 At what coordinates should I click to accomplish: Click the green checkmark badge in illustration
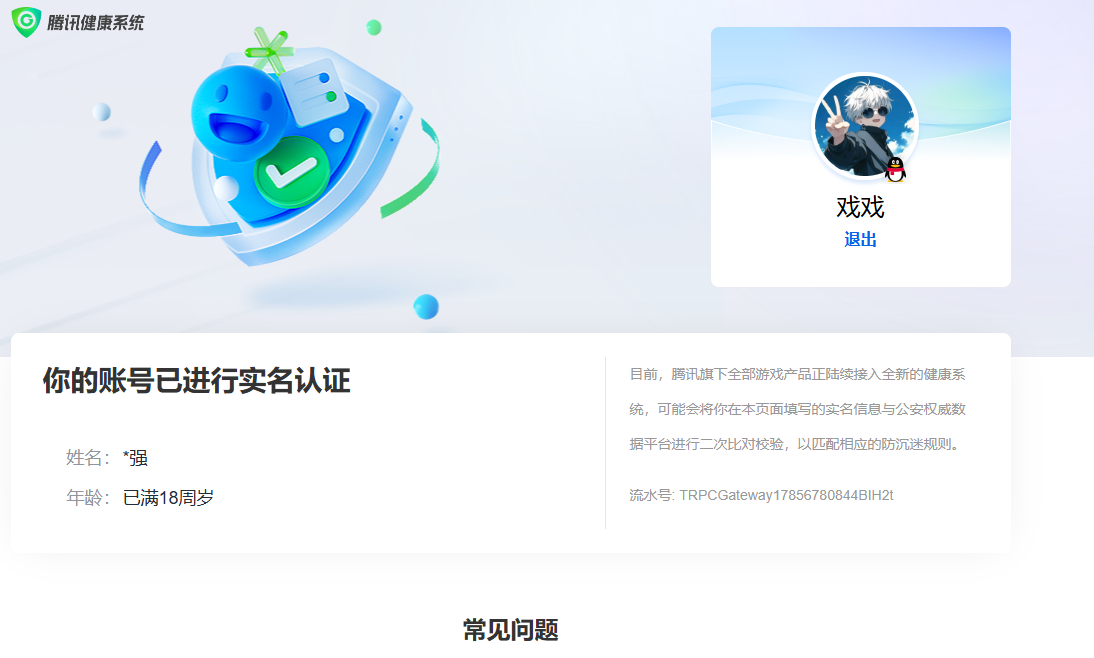(x=292, y=172)
